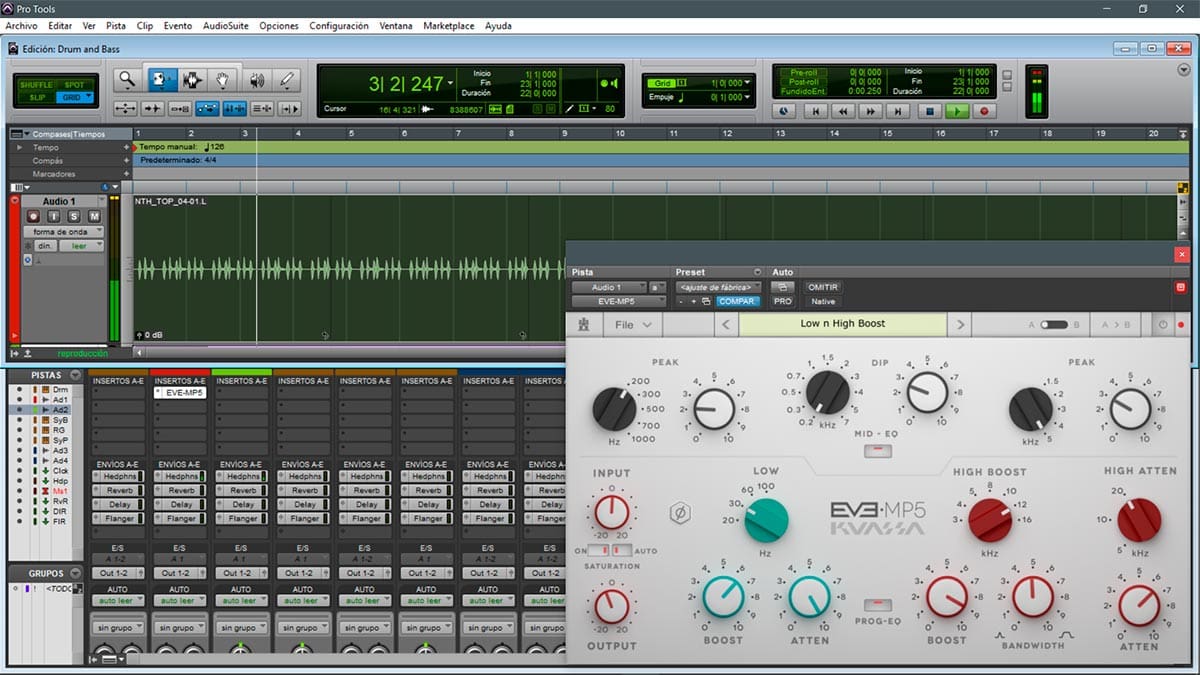Open the File dropdown in EVE-MP5

pos(633,324)
